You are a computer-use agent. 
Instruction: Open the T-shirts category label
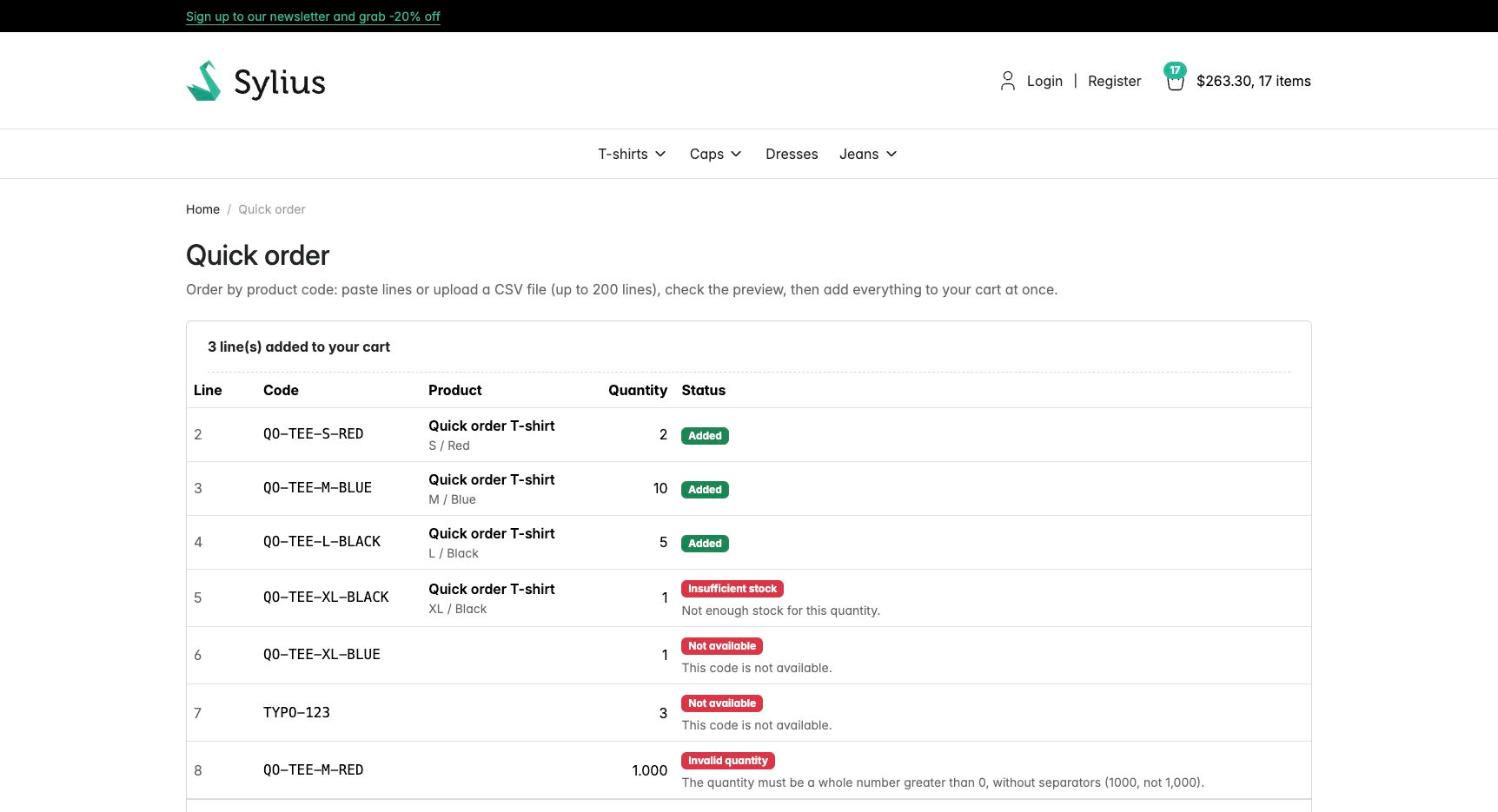pyautogui.click(x=623, y=154)
